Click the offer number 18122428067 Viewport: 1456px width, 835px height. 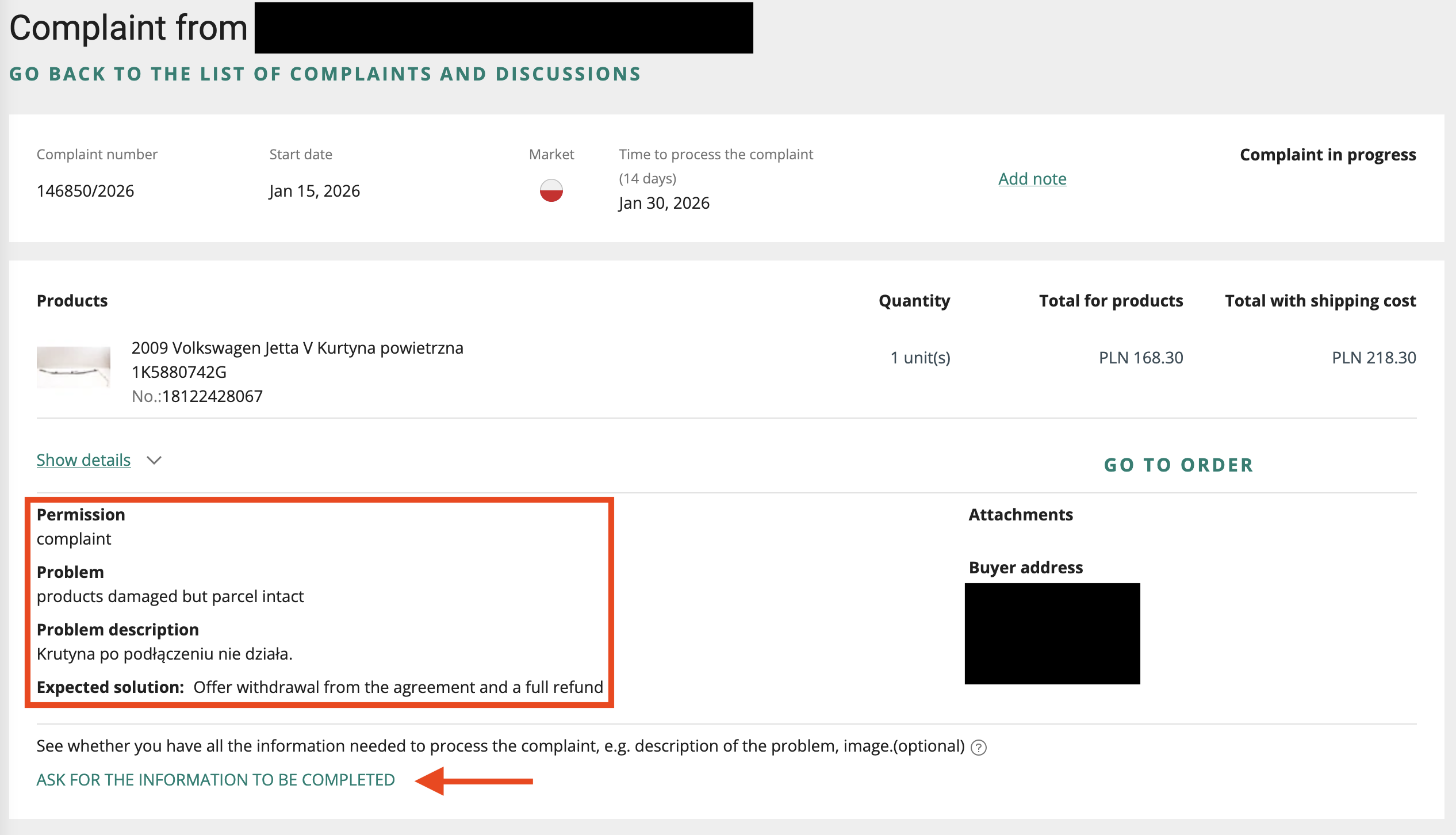[212, 396]
